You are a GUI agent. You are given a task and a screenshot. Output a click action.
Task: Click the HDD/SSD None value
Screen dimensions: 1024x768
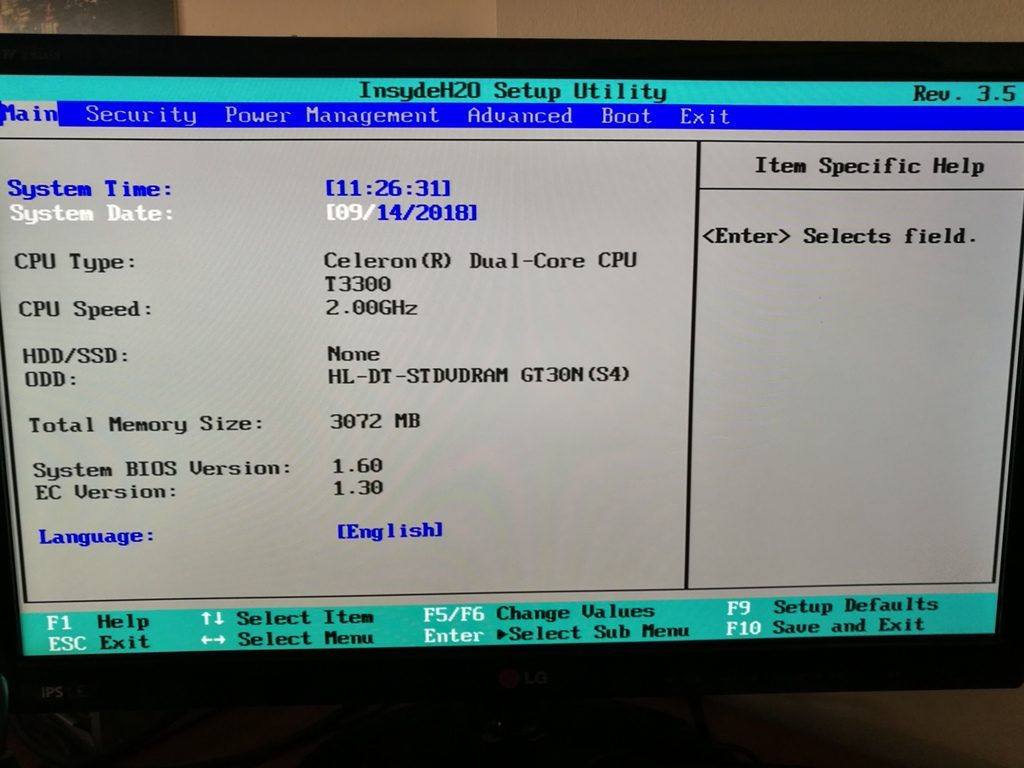click(x=353, y=354)
